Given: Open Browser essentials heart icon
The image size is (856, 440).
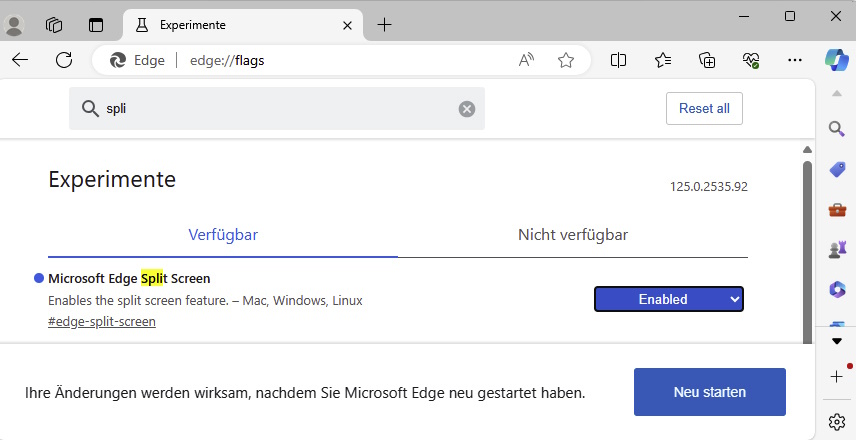Looking at the screenshot, I should coord(751,60).
